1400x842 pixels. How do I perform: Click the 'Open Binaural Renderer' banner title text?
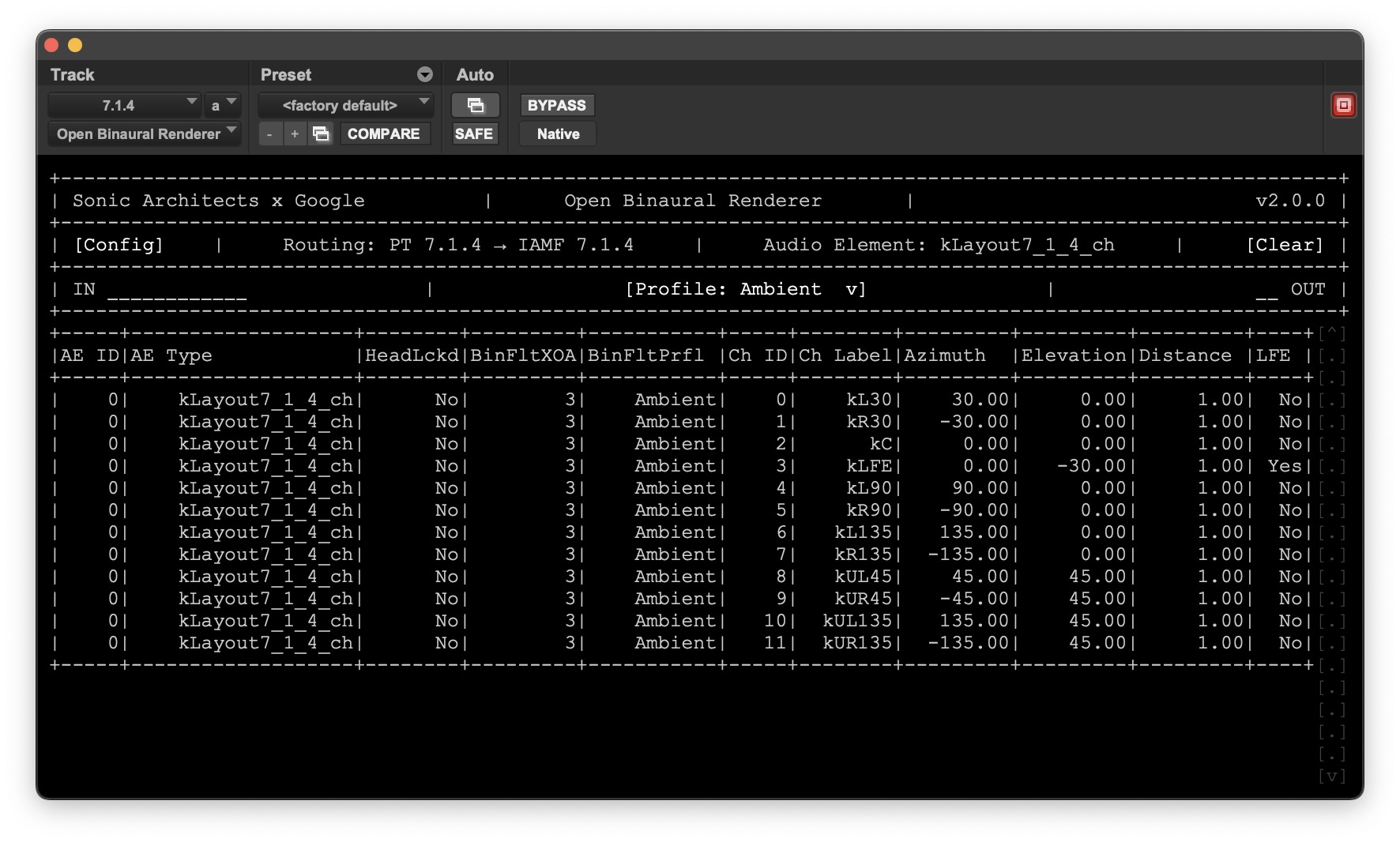pos(693,201)
